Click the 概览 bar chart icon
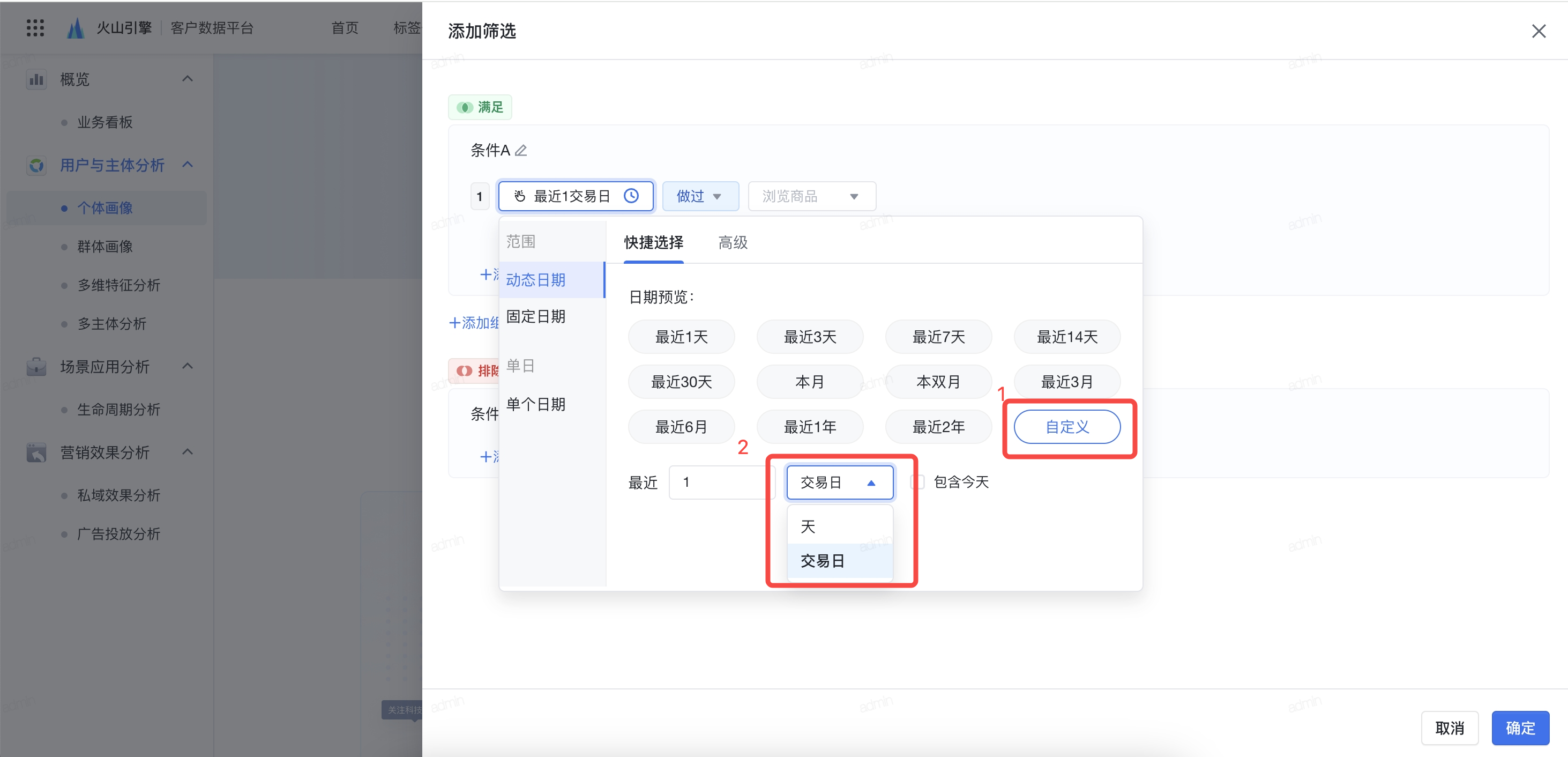The width and height of the screenshot is (1568, 757). [36, 79]
